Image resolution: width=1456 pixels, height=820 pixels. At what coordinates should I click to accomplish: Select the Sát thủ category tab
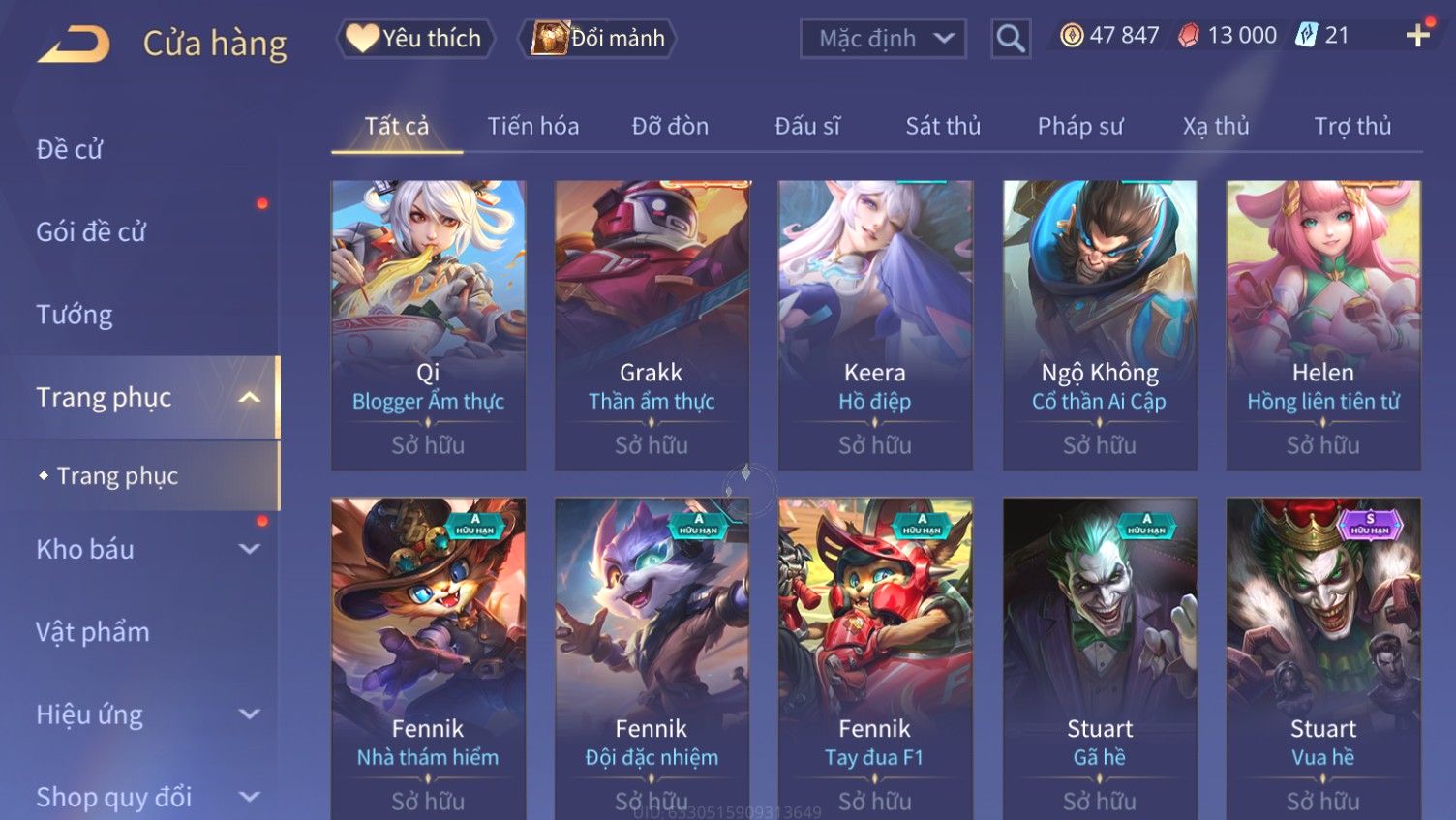click(x=943, y=126)
